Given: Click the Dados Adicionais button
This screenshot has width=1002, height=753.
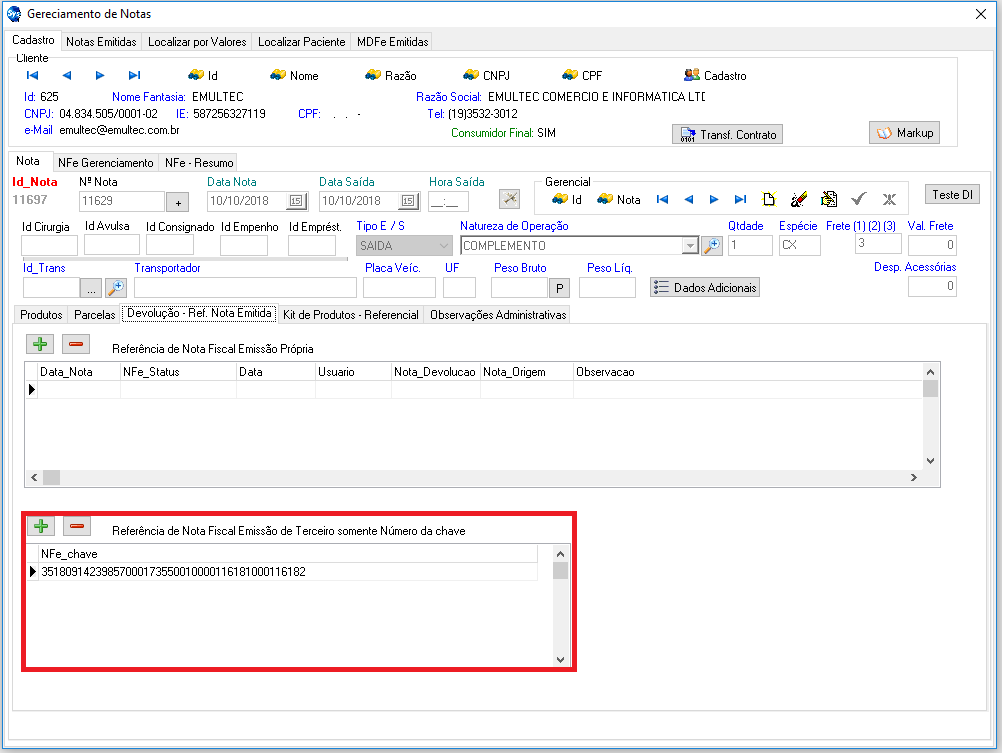Looking at the screenshot, I should point(705,287).
